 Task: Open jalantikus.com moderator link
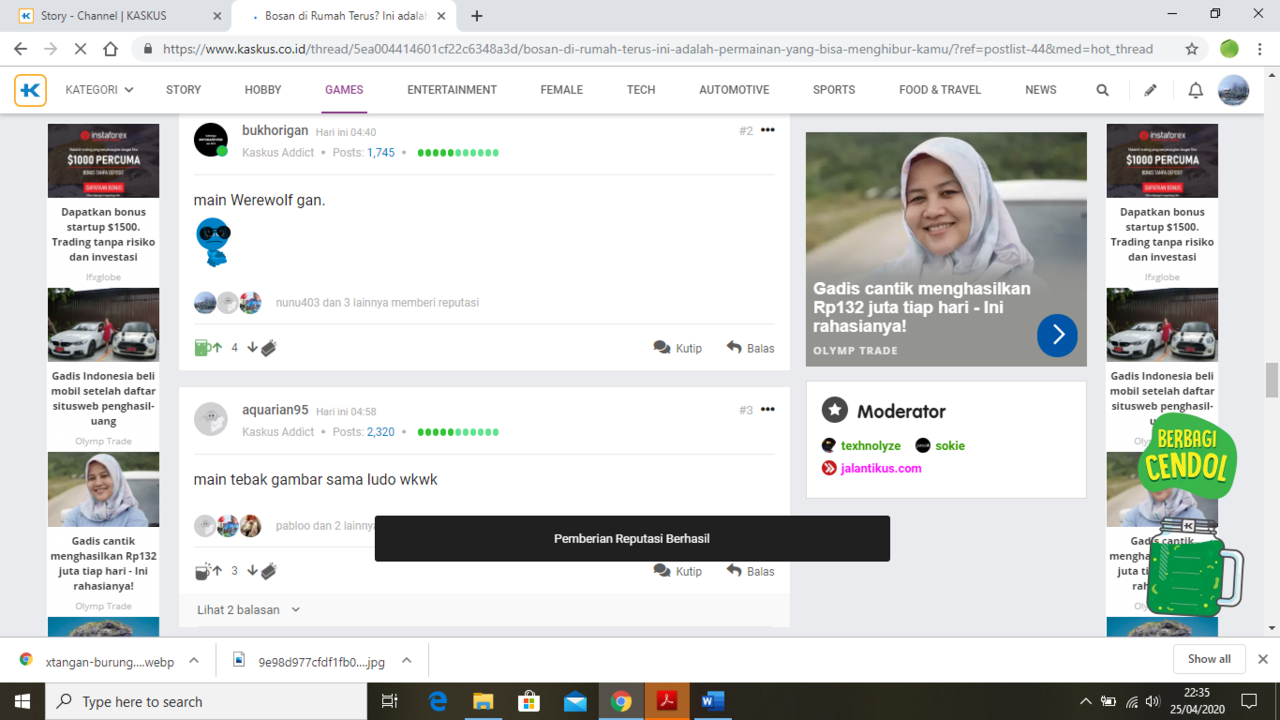(x=881, y=468)
